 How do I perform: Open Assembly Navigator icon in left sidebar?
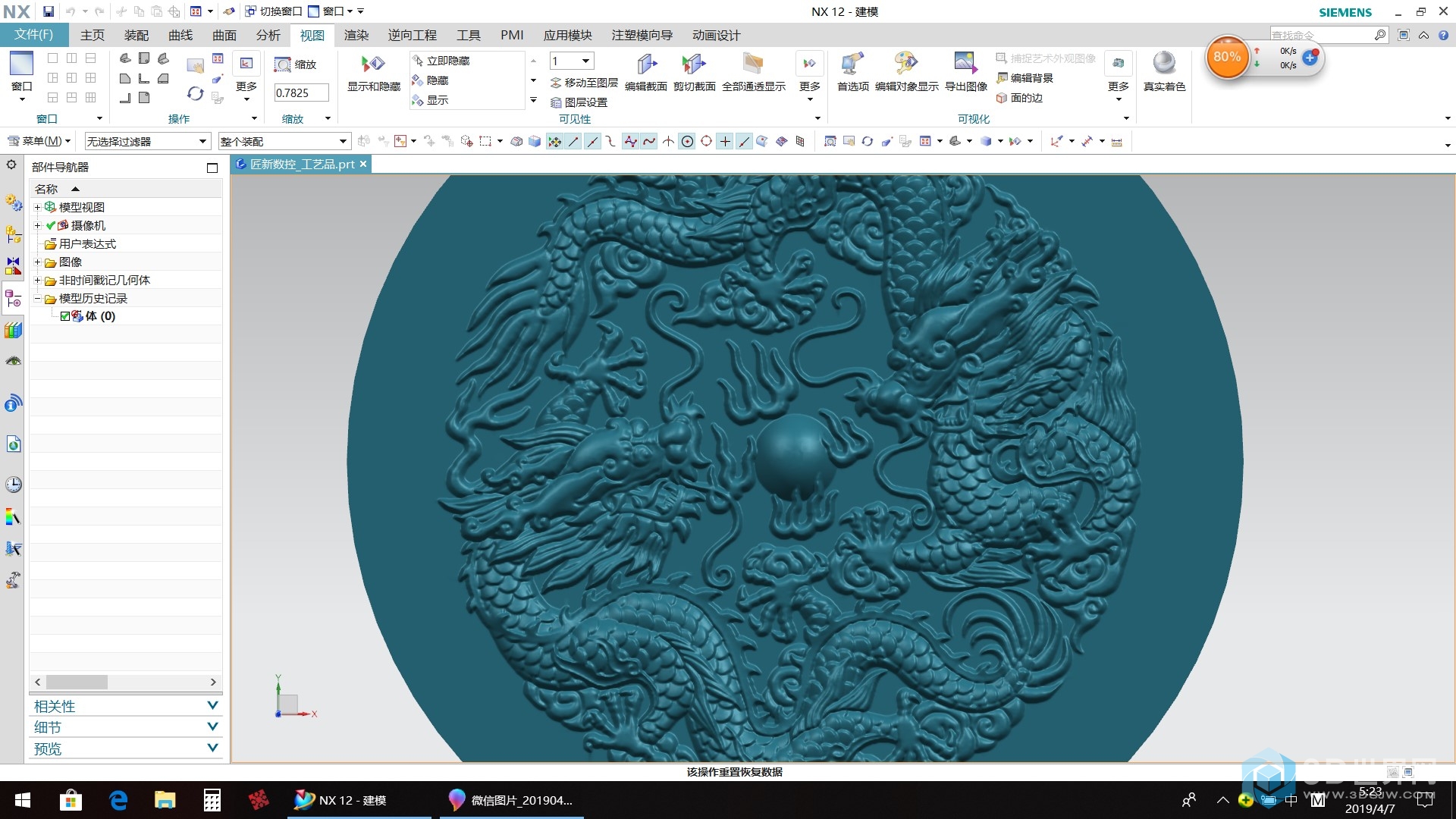14,235
